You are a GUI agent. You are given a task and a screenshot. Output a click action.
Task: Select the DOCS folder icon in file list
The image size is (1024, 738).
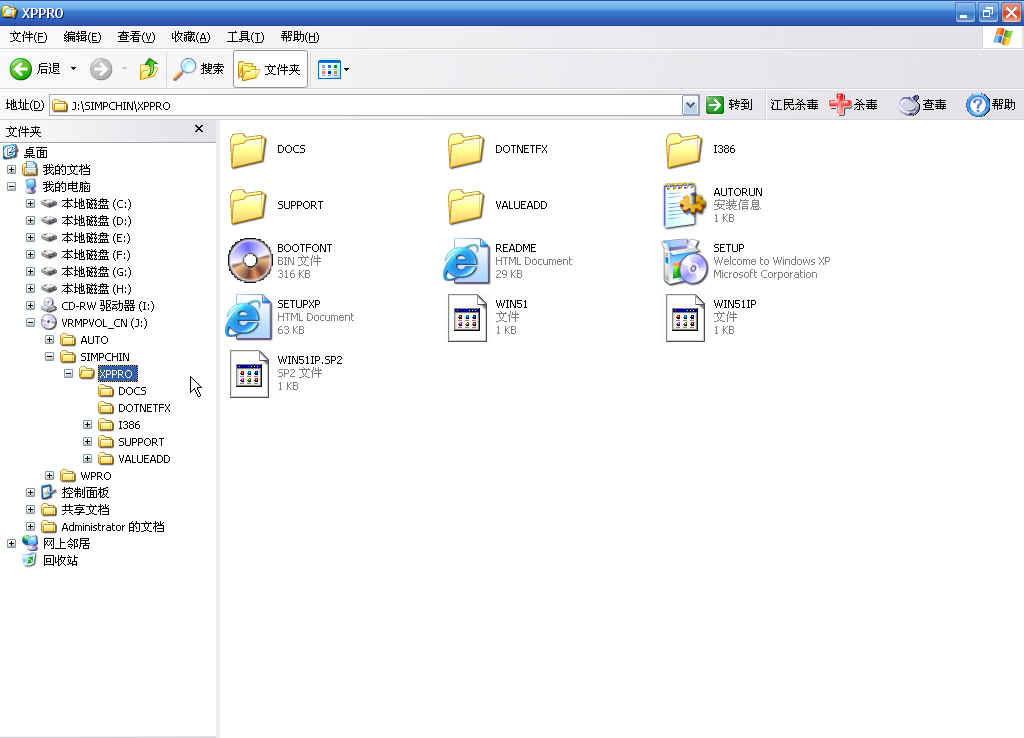[248, 150]
